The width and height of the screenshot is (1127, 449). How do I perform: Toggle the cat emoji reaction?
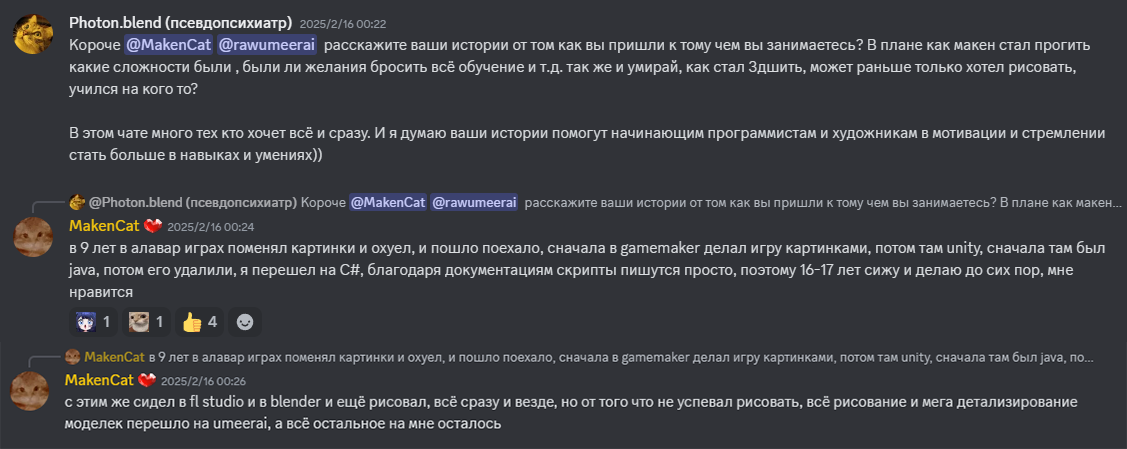pos(147,322)
